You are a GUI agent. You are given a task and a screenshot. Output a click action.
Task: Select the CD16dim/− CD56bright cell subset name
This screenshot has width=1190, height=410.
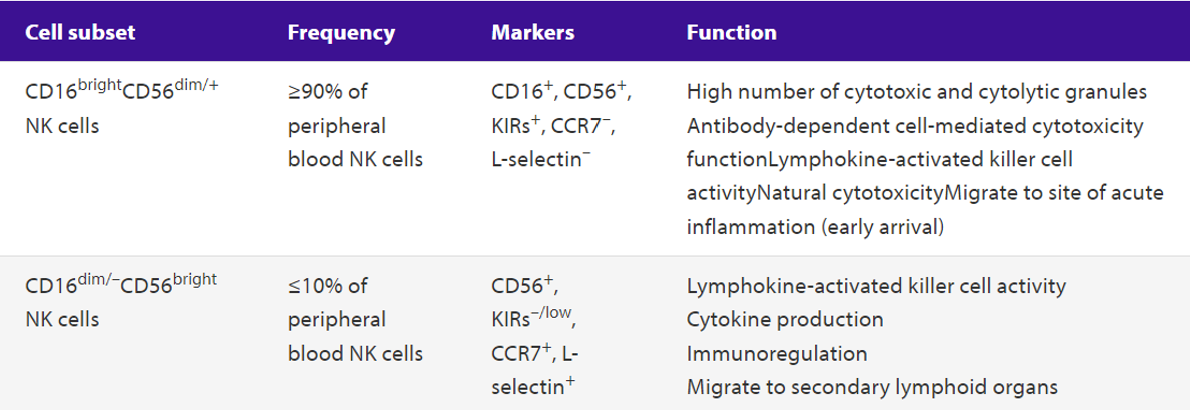click(121, 301)
